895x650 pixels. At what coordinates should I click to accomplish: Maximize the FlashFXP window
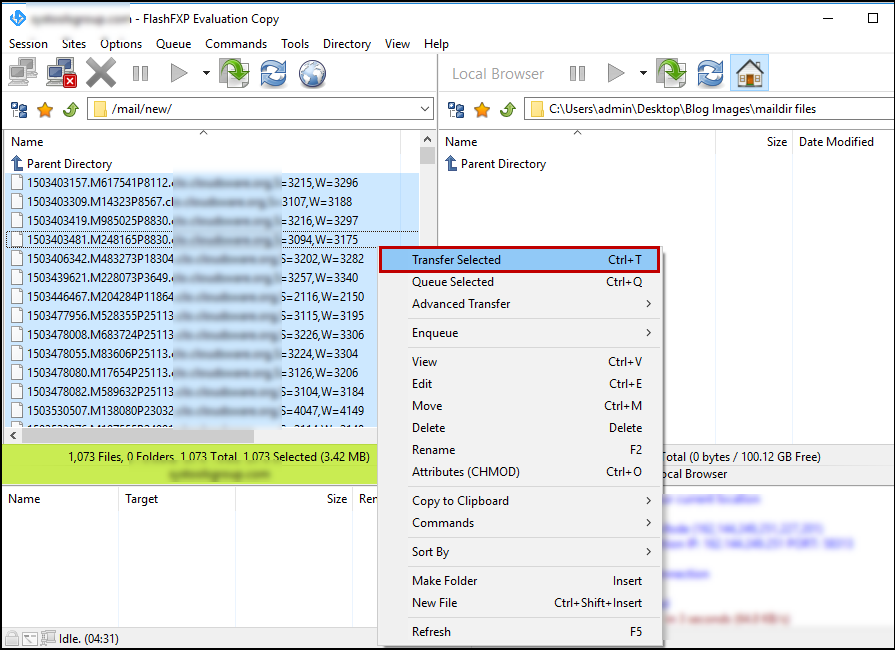tap(873, 18)
